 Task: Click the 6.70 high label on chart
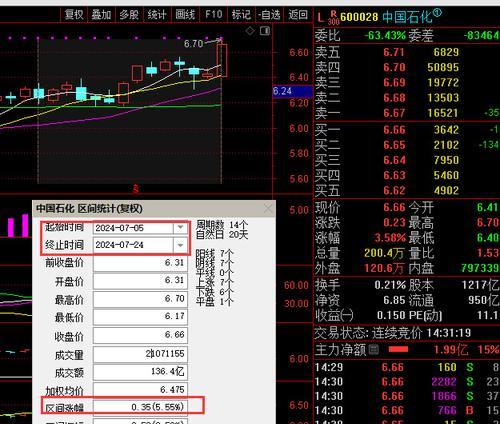193,44
